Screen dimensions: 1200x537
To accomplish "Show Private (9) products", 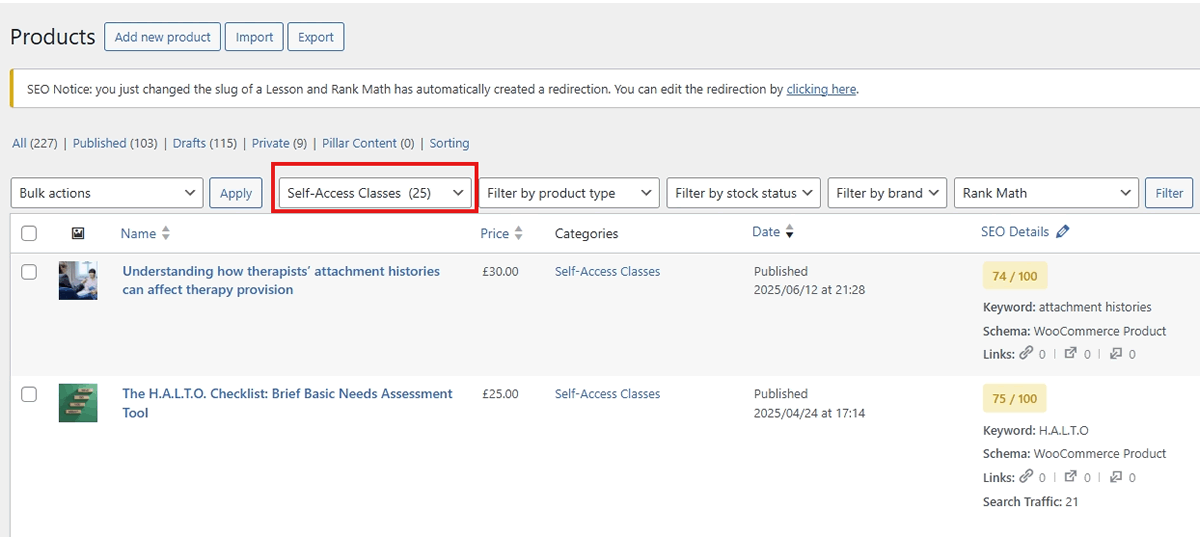I will (279, 143).
